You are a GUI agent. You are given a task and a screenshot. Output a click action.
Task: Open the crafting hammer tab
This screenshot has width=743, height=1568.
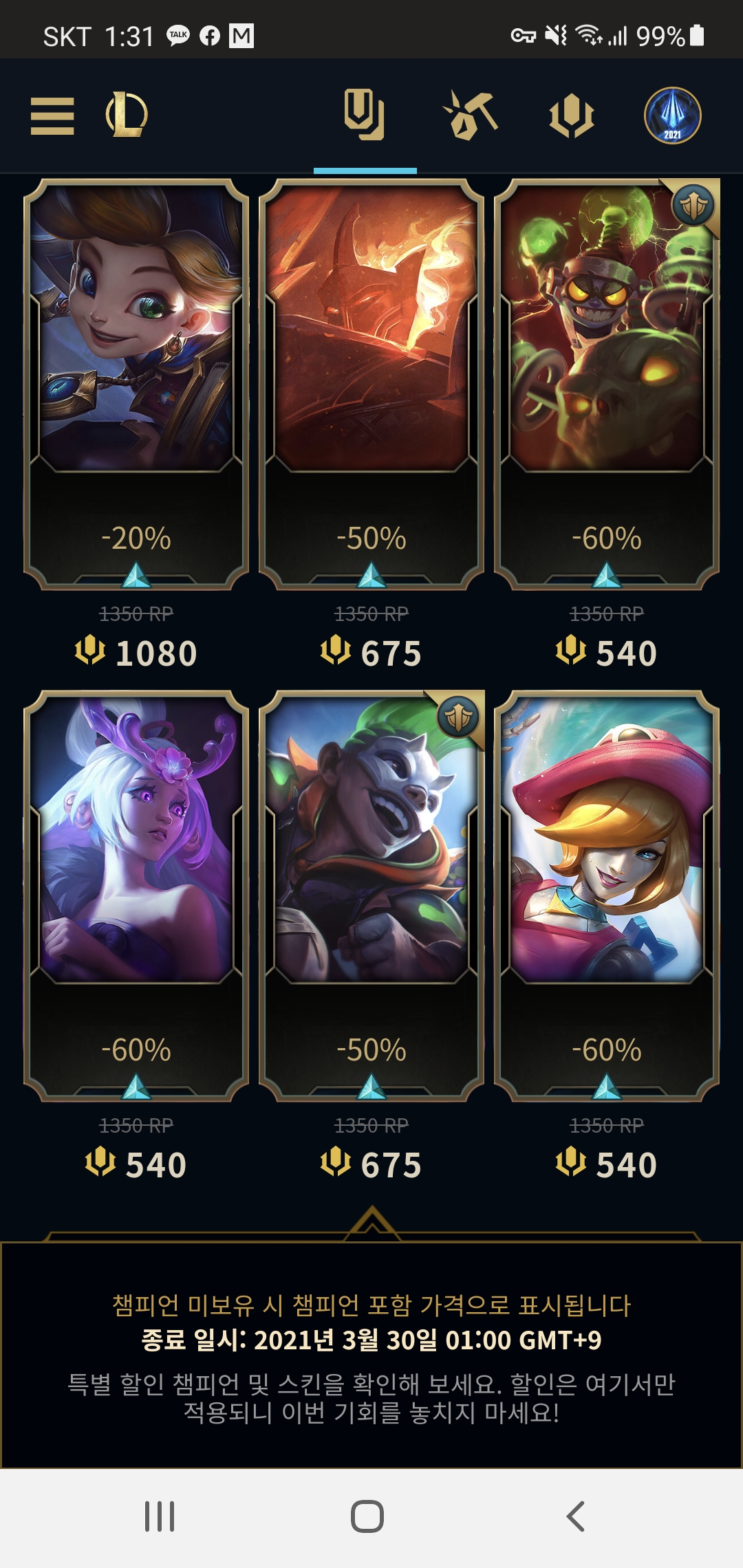[x=471, y=115]
